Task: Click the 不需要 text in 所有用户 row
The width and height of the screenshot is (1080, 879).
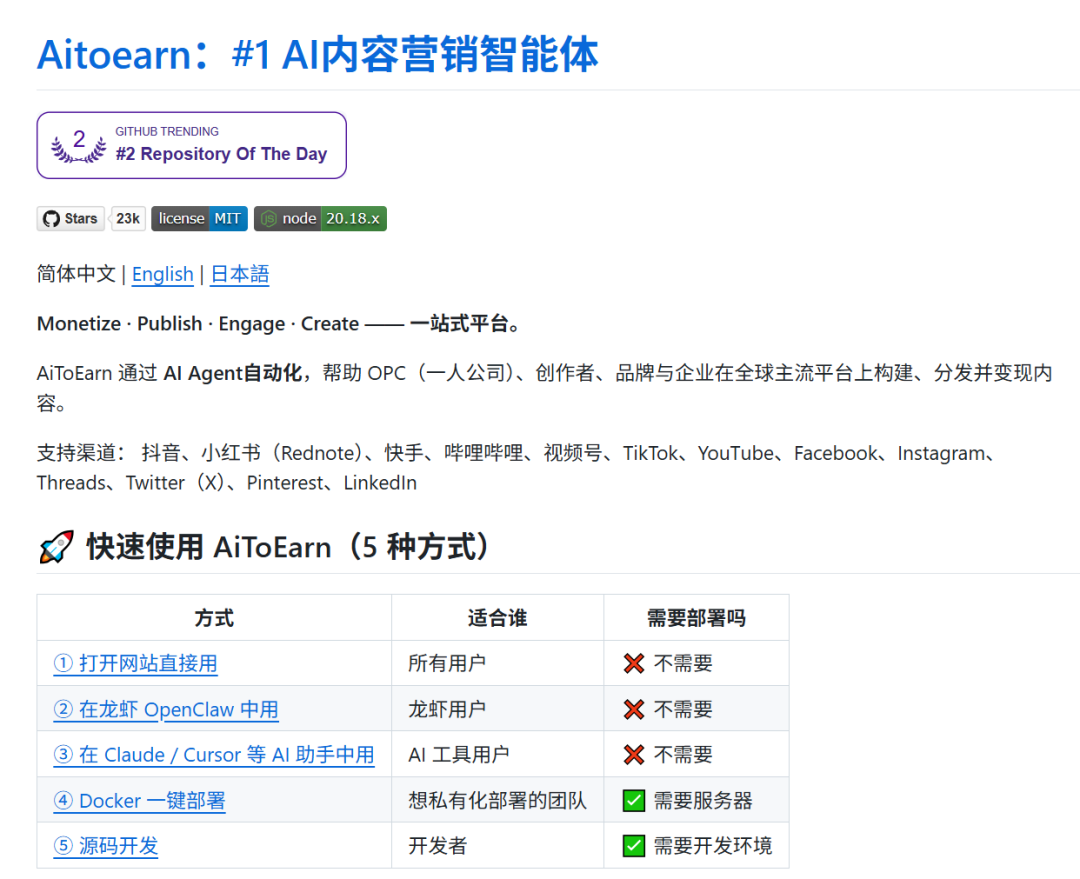Action: click(x=683, y=663)
